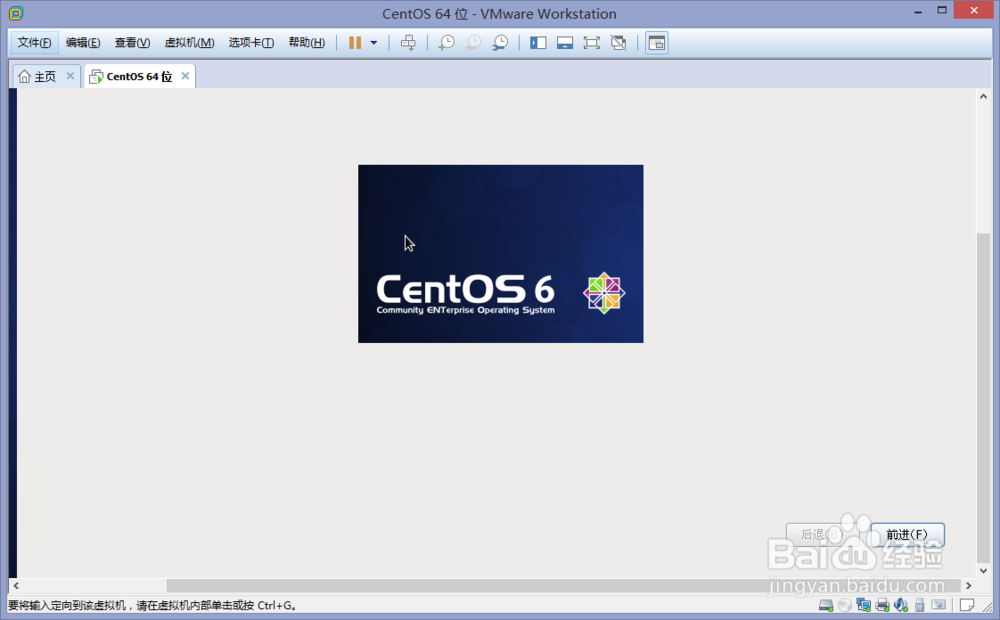Click the horizontal scrollbar thumb
This screenshot has width=1000, height=620.
pyautogui.click(x=564, y=586)
